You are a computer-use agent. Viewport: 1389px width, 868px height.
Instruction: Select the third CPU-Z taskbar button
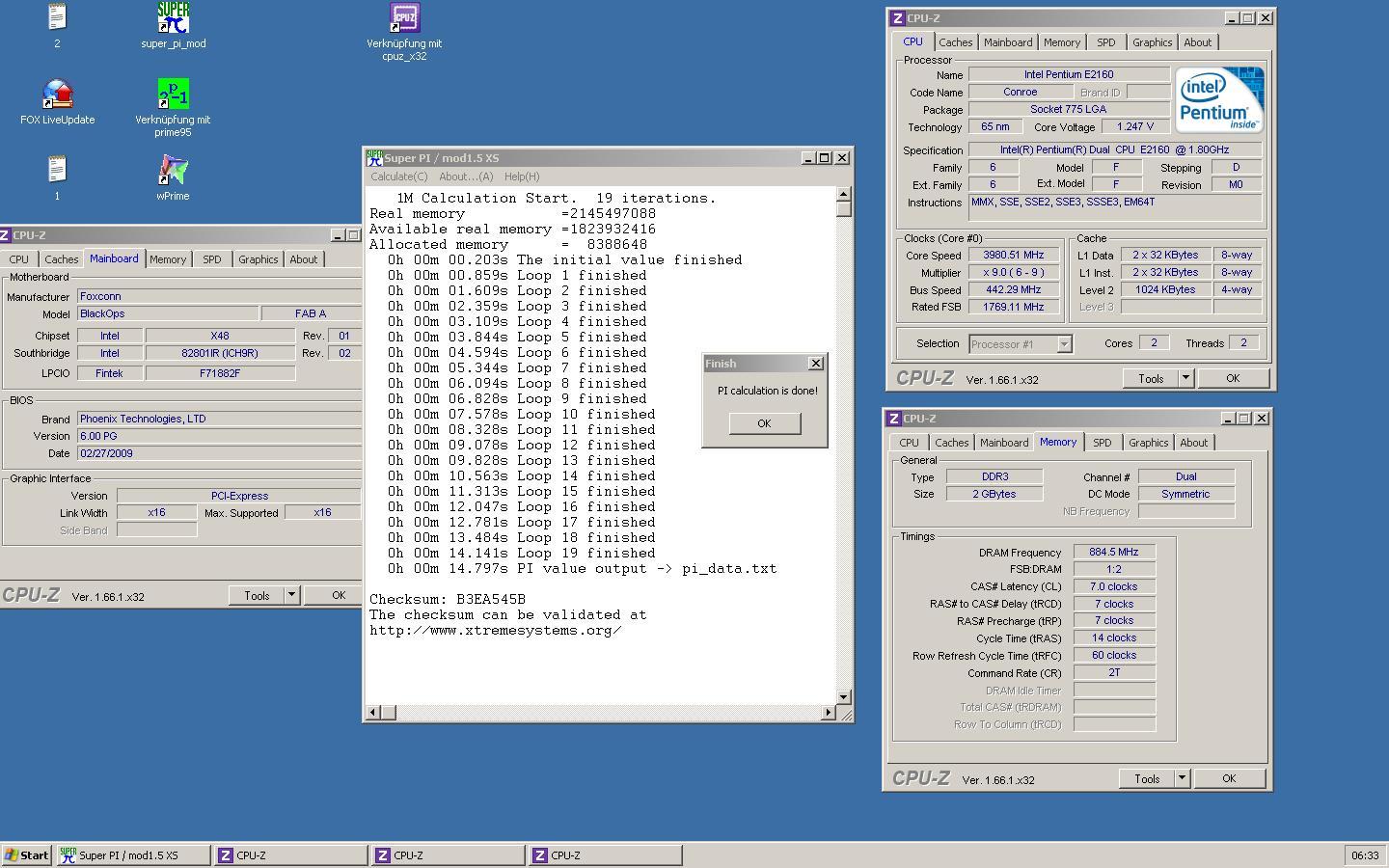[605, 854]
